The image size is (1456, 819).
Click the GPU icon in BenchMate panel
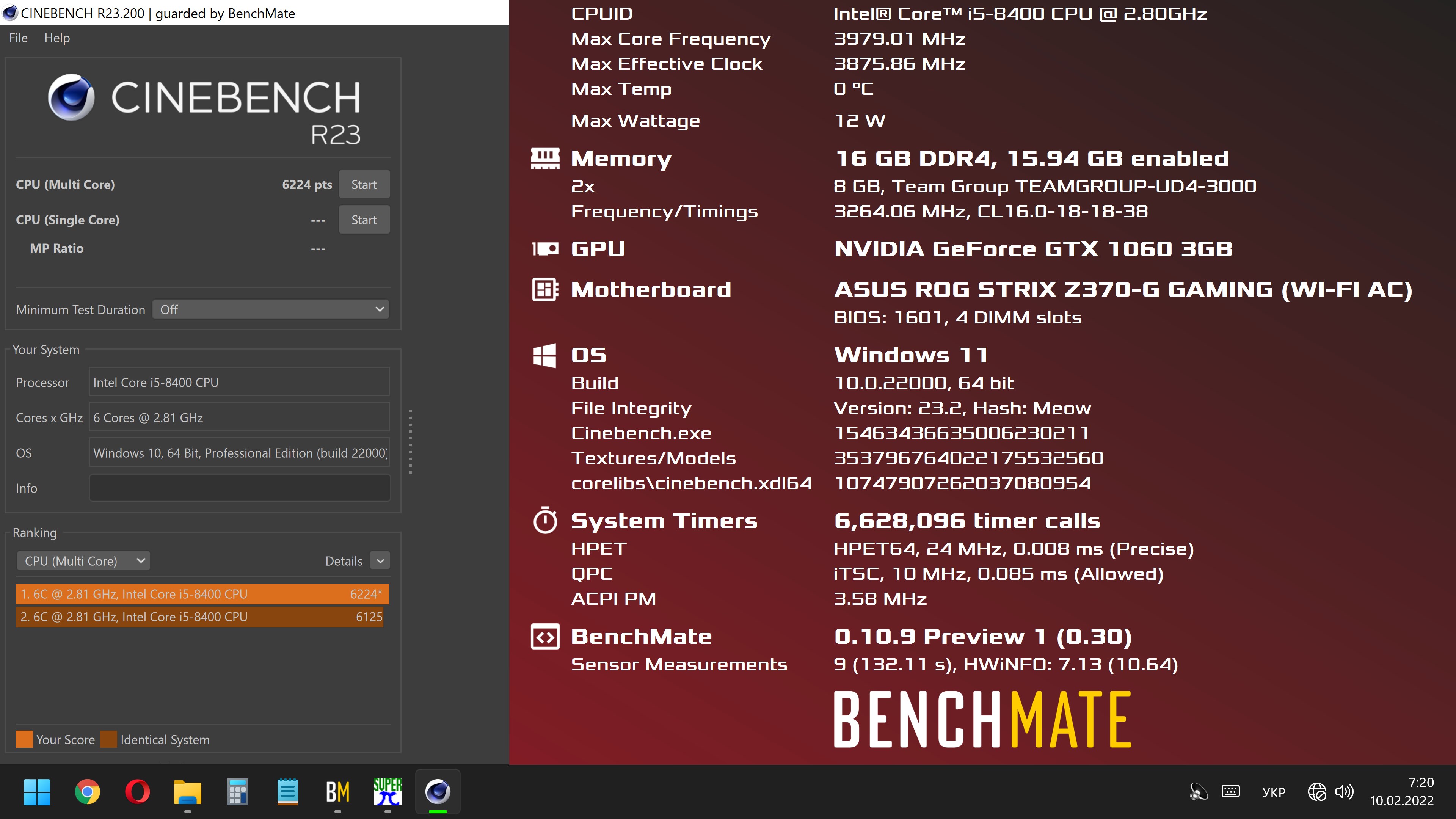(x=545, y=249)
